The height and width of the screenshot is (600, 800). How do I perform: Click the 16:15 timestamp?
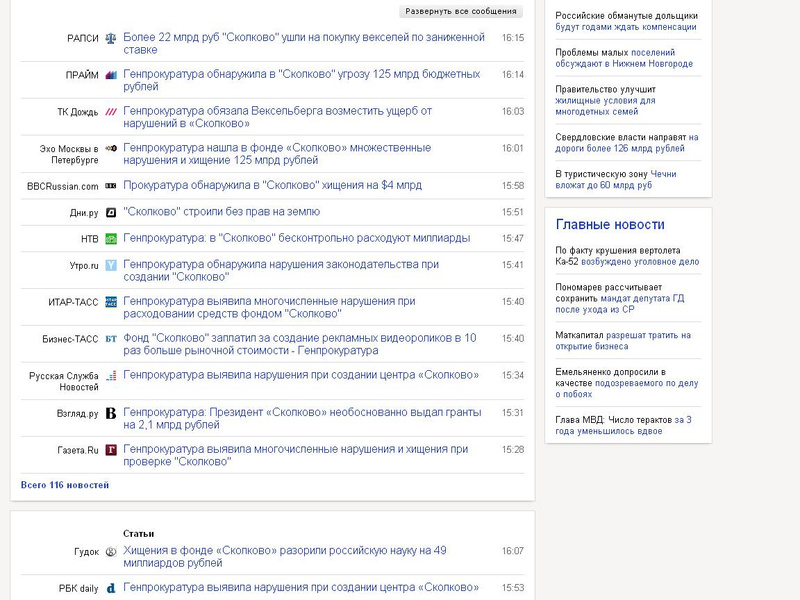click(x=513, y=38)
